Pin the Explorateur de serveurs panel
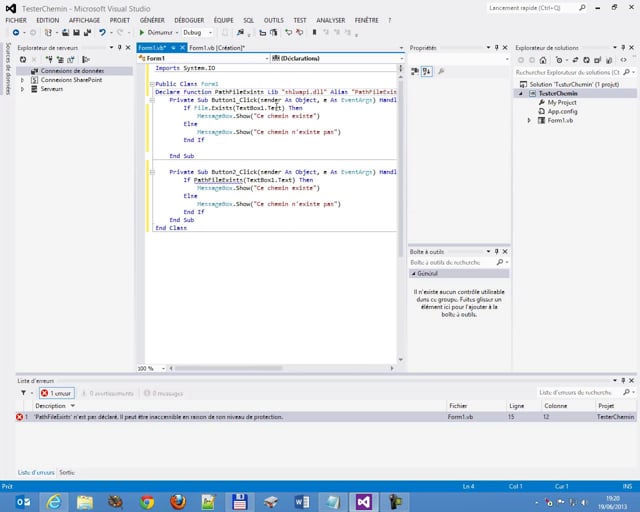 coord(120,48)
